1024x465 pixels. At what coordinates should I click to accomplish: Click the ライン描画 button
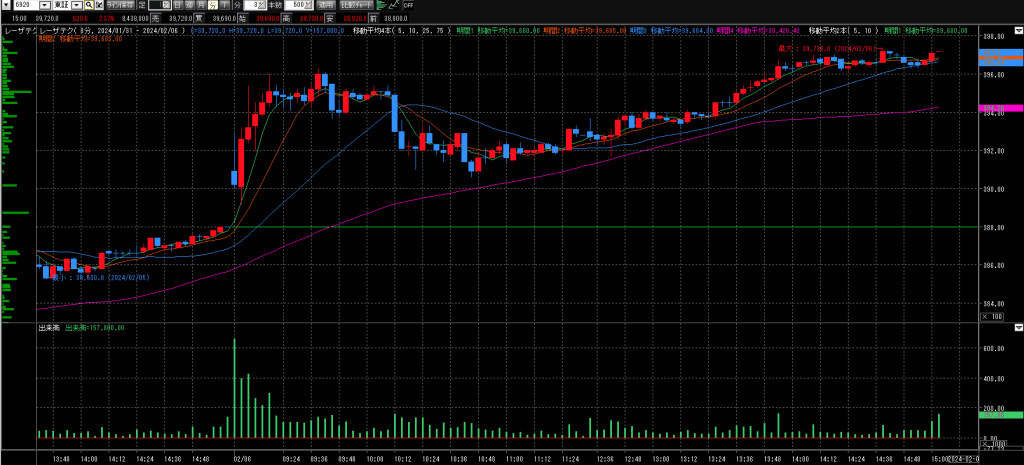pos(120,5)
